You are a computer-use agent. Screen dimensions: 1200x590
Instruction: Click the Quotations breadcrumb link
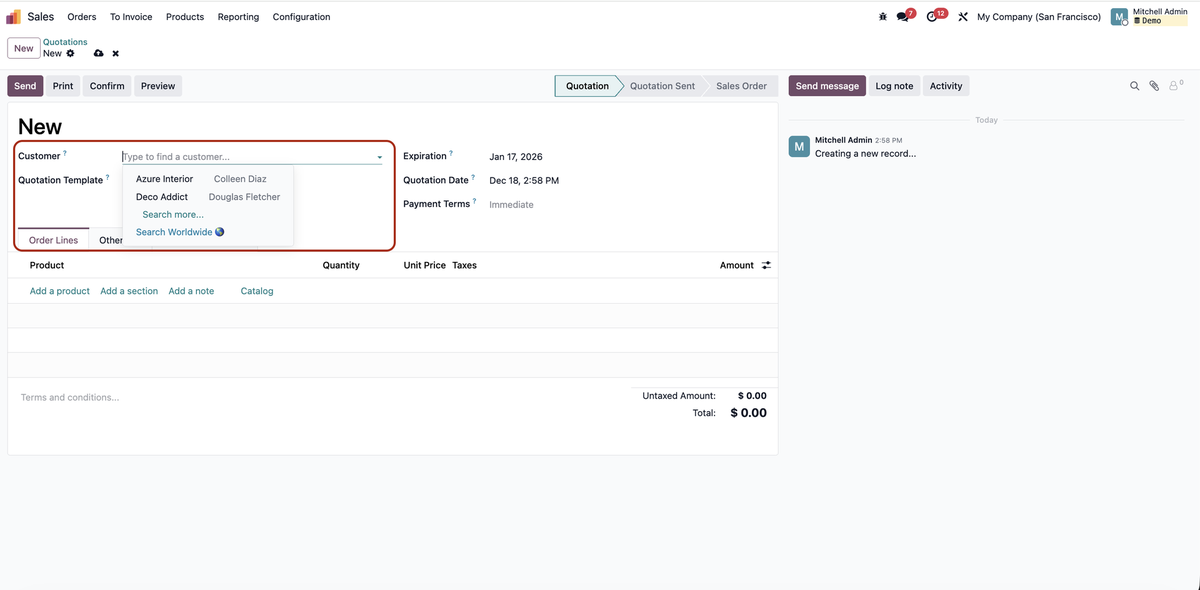[x=64, y=41]
